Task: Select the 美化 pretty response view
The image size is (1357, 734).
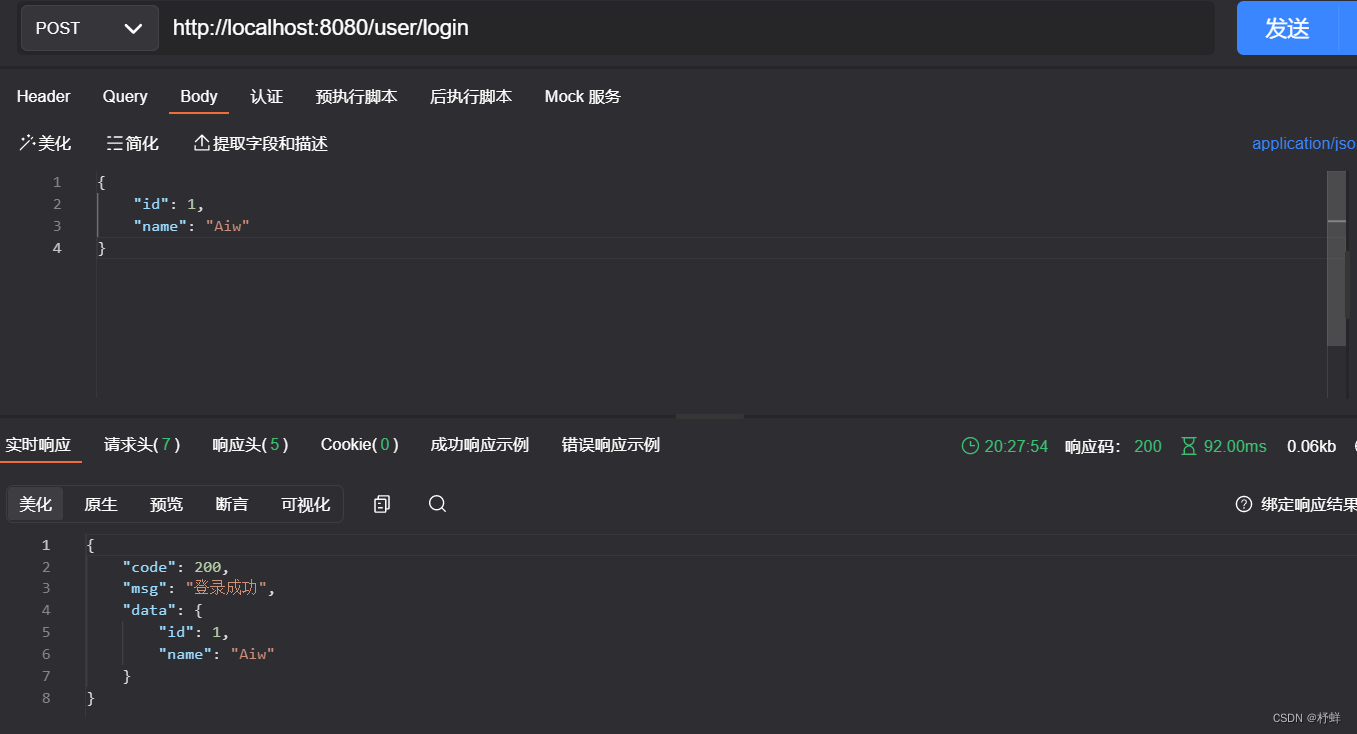Action: coord(36,504)
